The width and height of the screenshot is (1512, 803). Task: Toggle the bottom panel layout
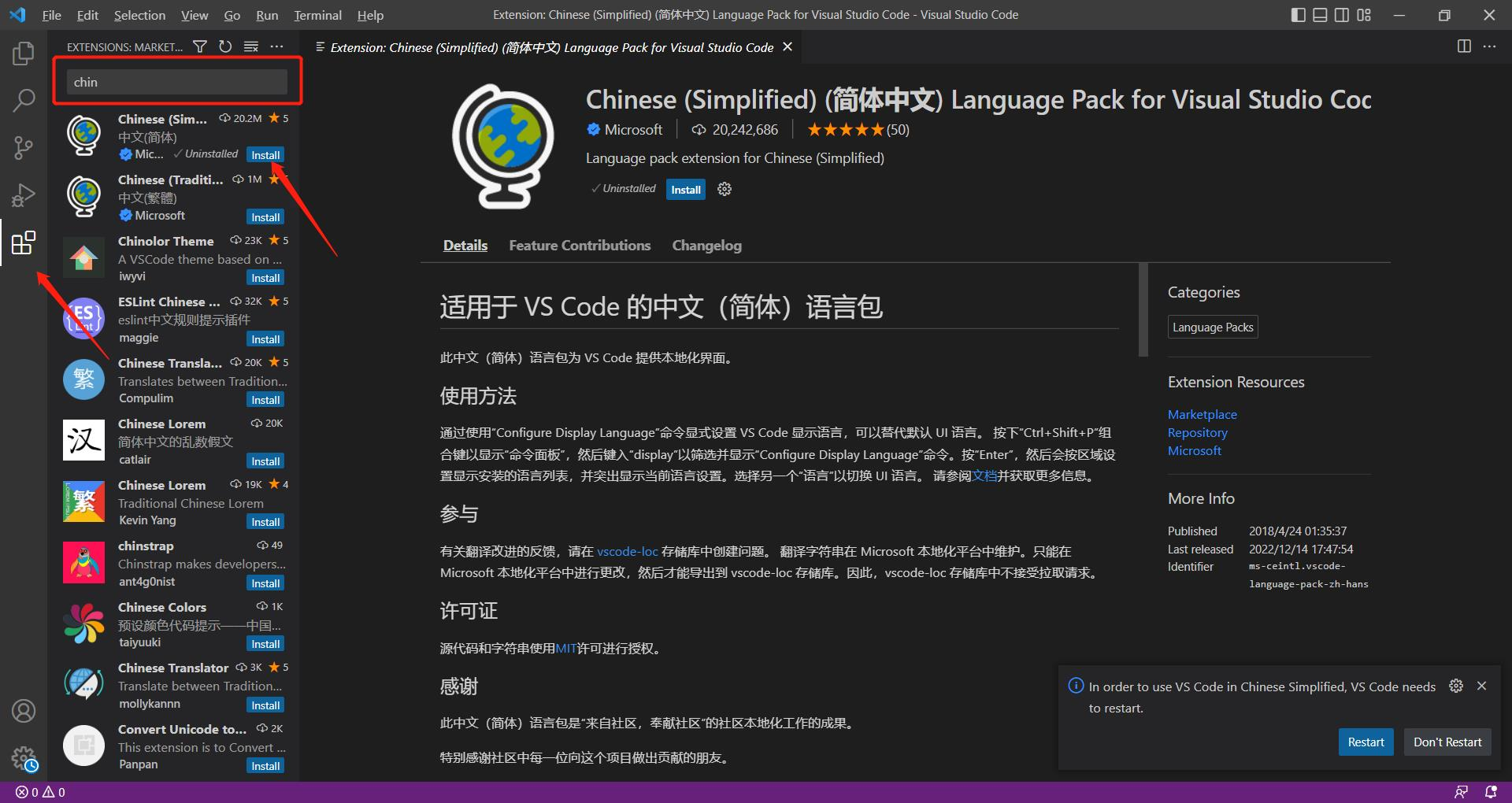[1320, 15]
